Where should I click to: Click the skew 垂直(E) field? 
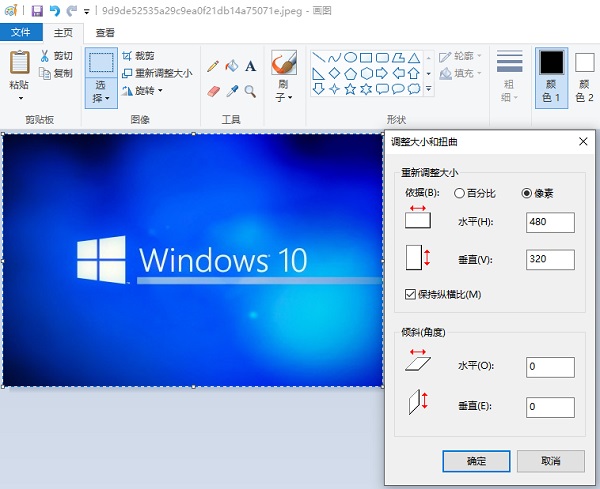point(550,407)
